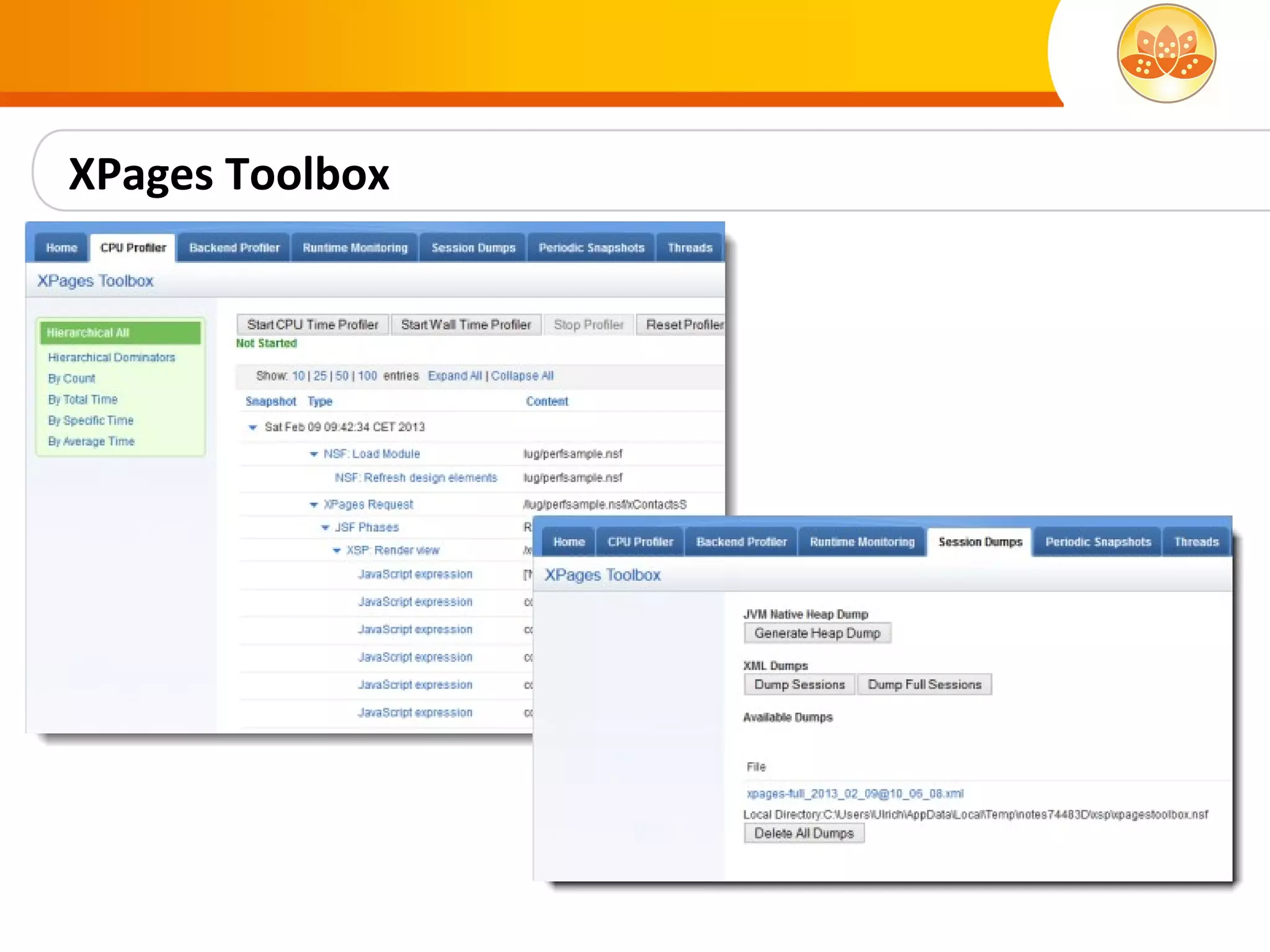Select the active Session Dumps tab in front window
The image size is (1270, 952).
click(980, 542)
